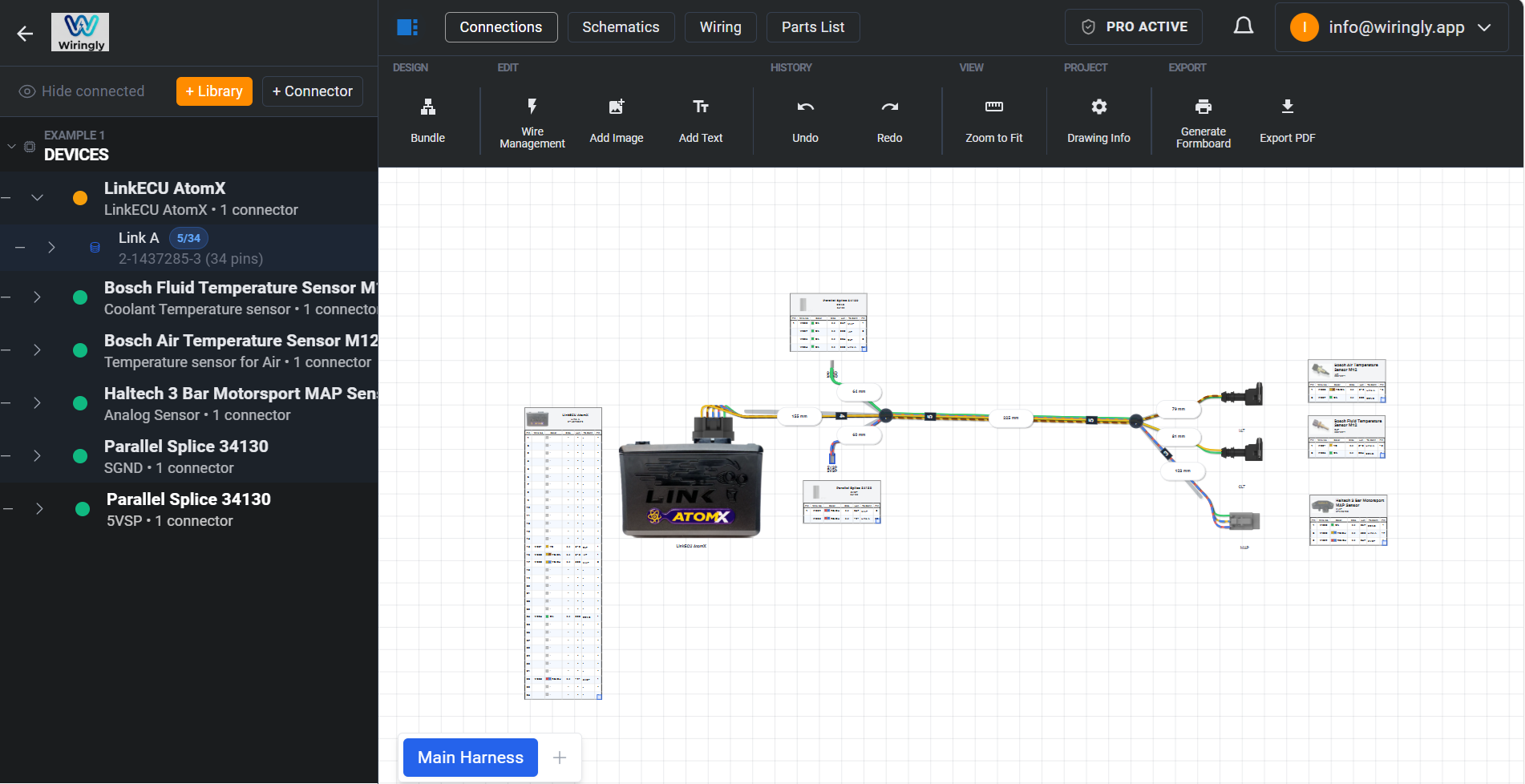
Task: Open the info@wiringly.app account dropdown
Action: pyautogui.click(x=1392, y=27)
